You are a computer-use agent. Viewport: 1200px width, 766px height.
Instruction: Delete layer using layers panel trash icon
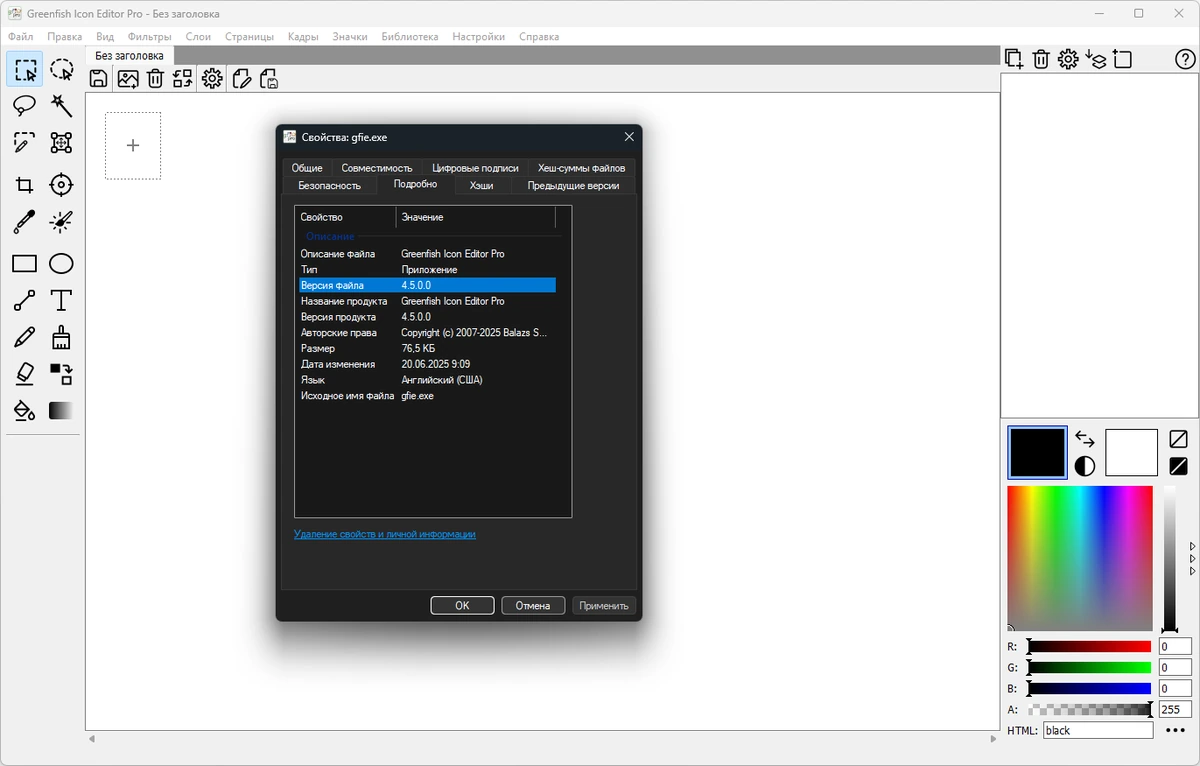(1041, 59)
